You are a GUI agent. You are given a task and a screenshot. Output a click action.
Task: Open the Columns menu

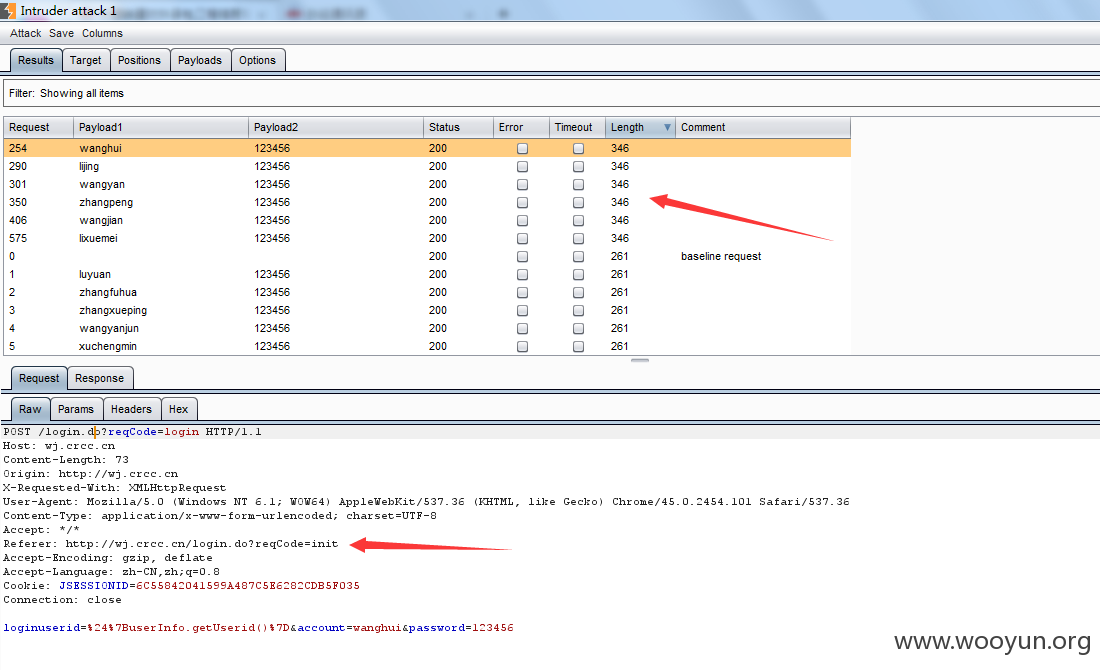(x=102, y=33)
